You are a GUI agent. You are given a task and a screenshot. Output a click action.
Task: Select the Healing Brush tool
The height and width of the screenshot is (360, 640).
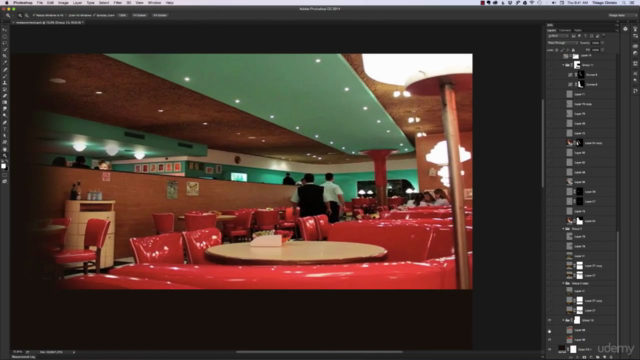point(5,69)
